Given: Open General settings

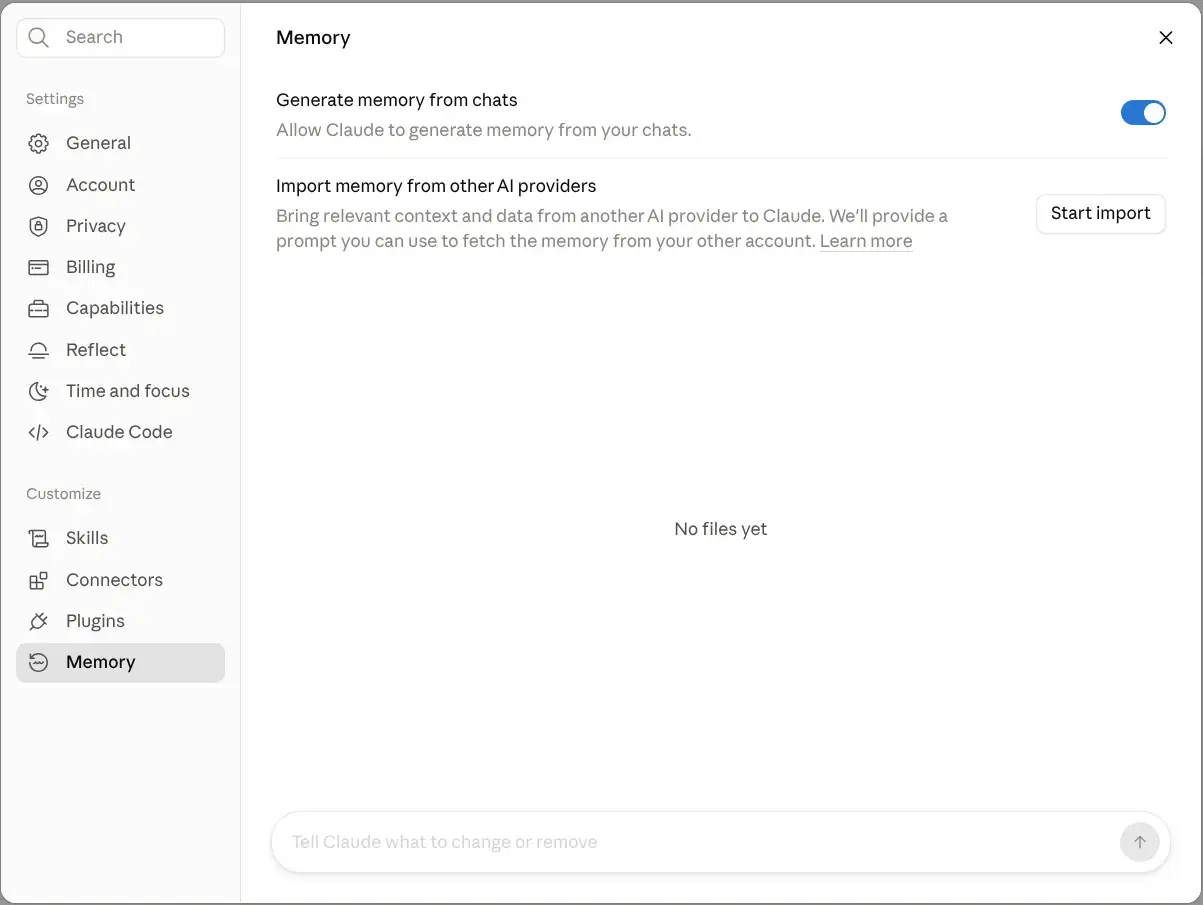Looking at the screenshot, I should click(x=120, y=143).
